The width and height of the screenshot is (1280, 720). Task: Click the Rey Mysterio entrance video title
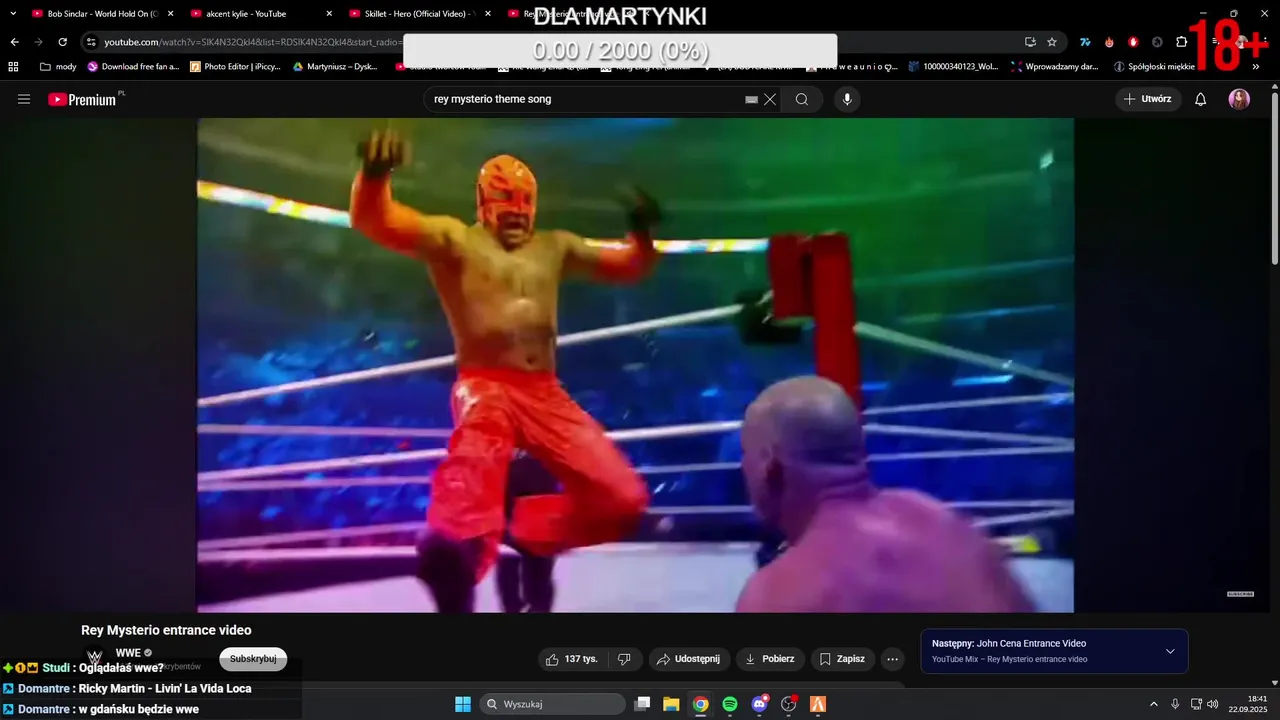pos(166,630)
